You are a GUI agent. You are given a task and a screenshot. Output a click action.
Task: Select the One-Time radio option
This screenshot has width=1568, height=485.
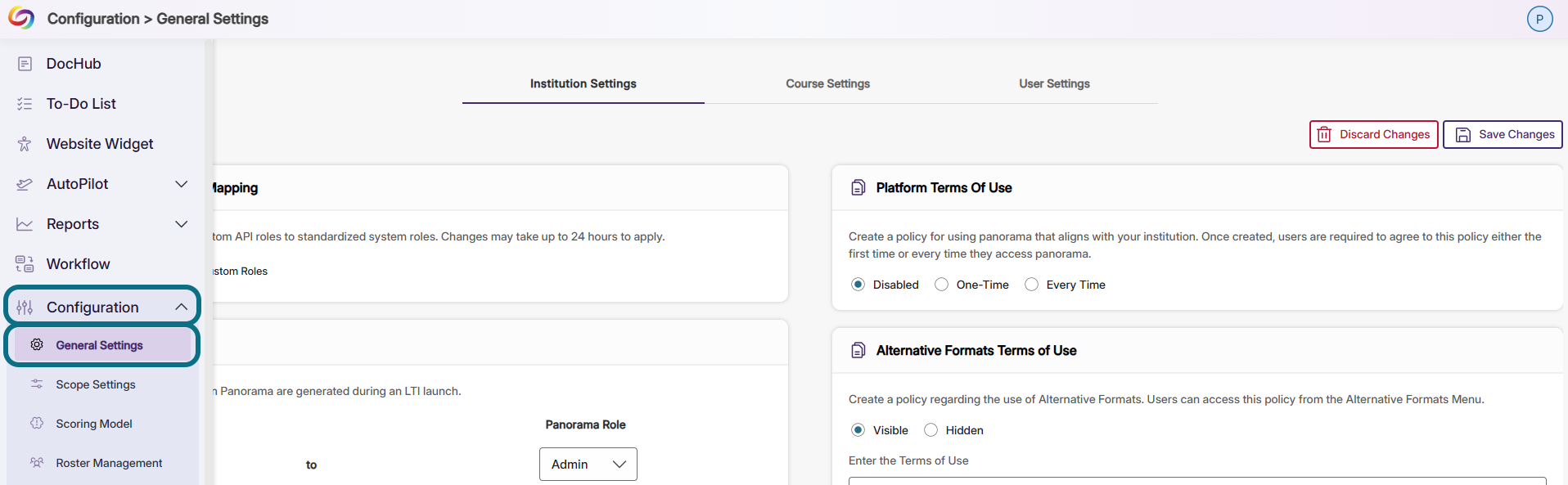[x=941, y=285]
